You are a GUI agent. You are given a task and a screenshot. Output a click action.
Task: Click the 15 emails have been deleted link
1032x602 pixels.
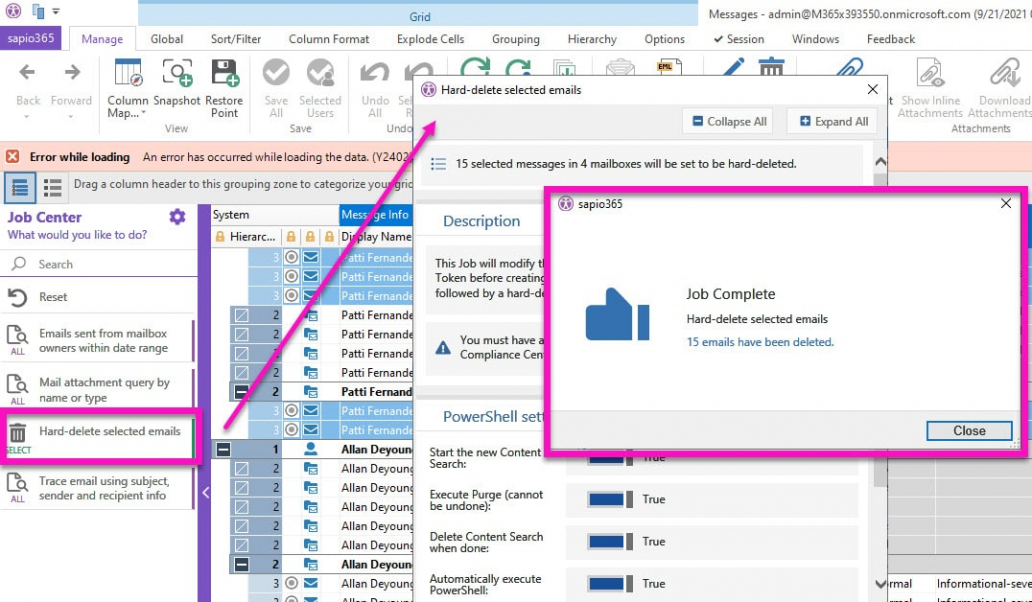760,342
